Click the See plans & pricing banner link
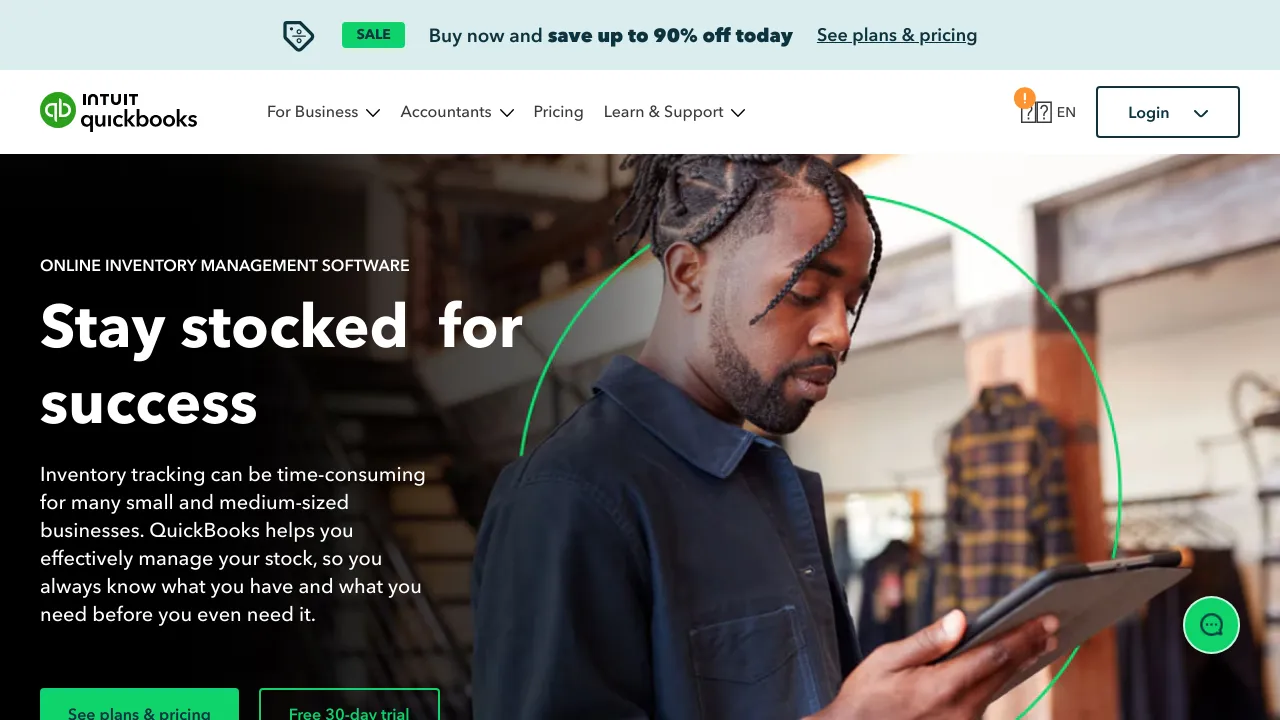 [897, 35]
